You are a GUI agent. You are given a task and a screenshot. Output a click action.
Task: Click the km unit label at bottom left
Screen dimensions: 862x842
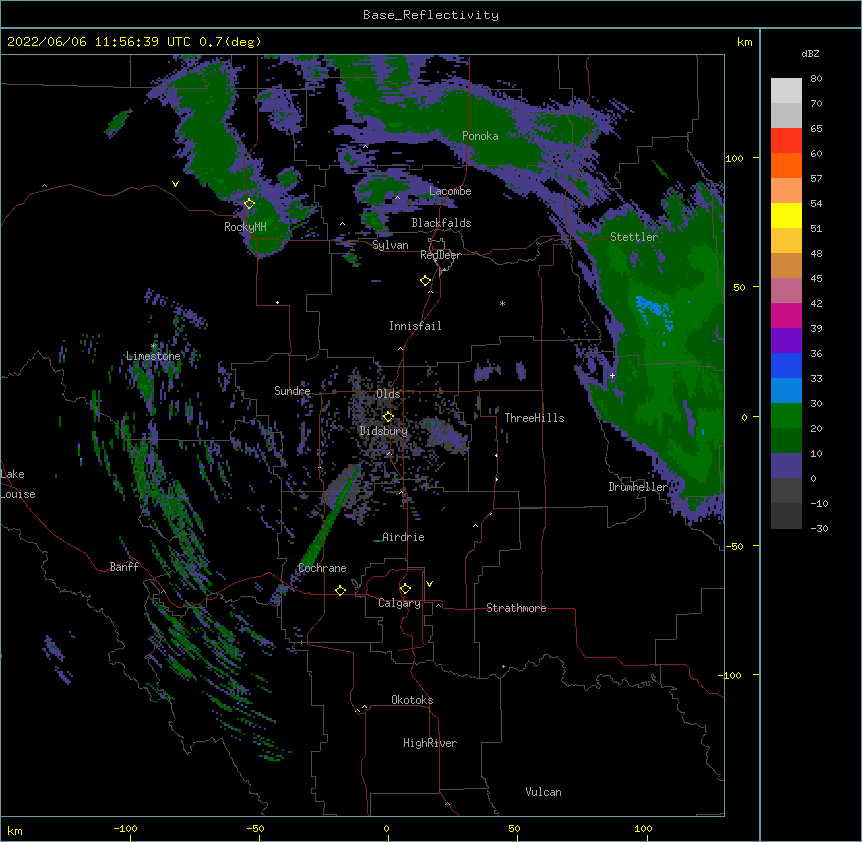click(15, 831)
